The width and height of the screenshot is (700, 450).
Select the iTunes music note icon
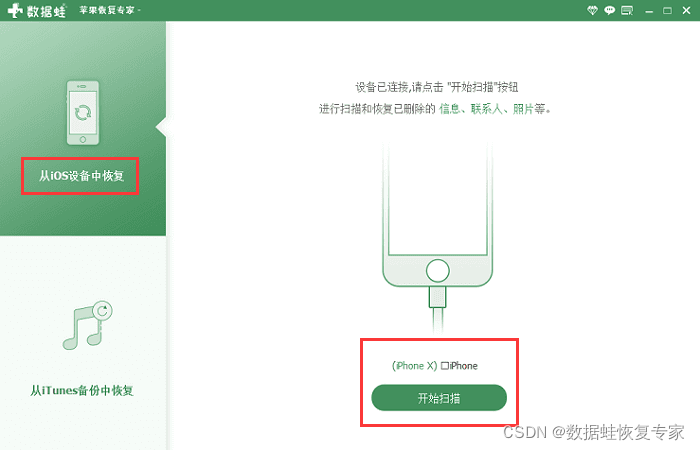(x=87, y=325)
